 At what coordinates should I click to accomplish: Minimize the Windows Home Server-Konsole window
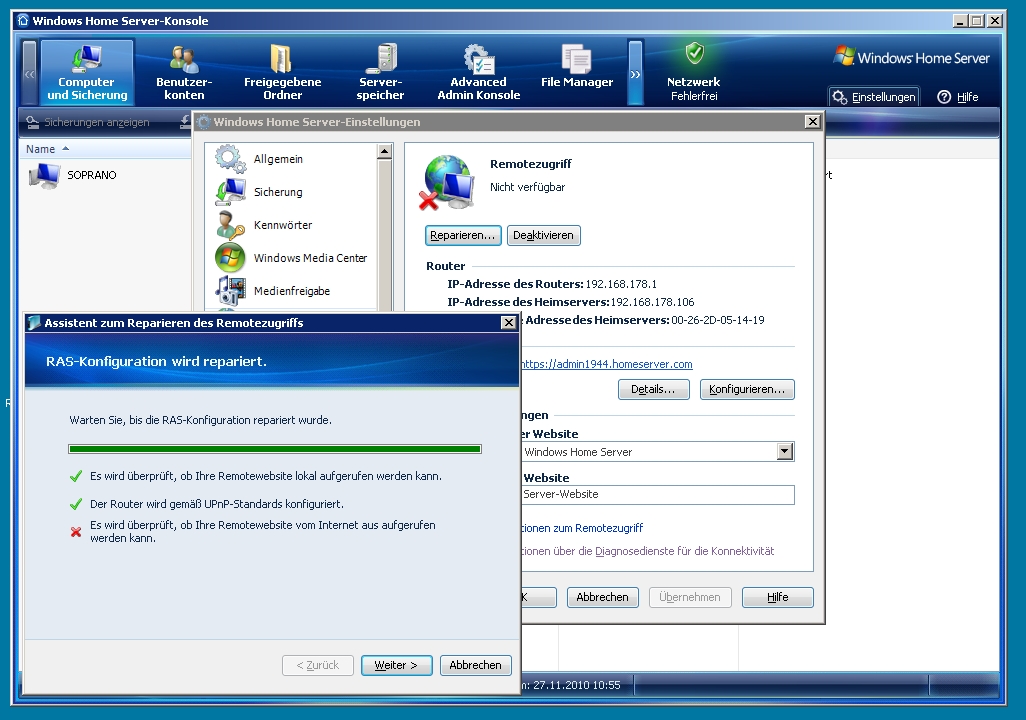pyautogui.click(x=960, y=21)
